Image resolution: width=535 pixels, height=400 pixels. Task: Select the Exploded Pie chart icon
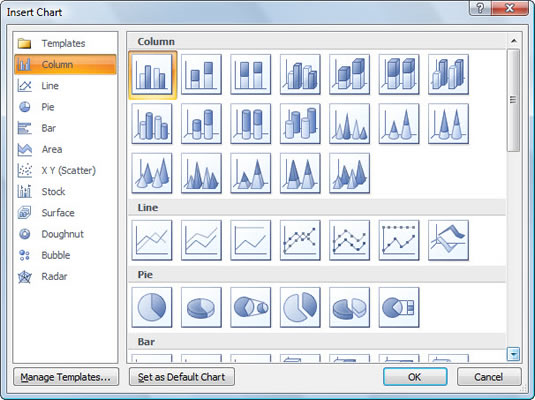300,307
